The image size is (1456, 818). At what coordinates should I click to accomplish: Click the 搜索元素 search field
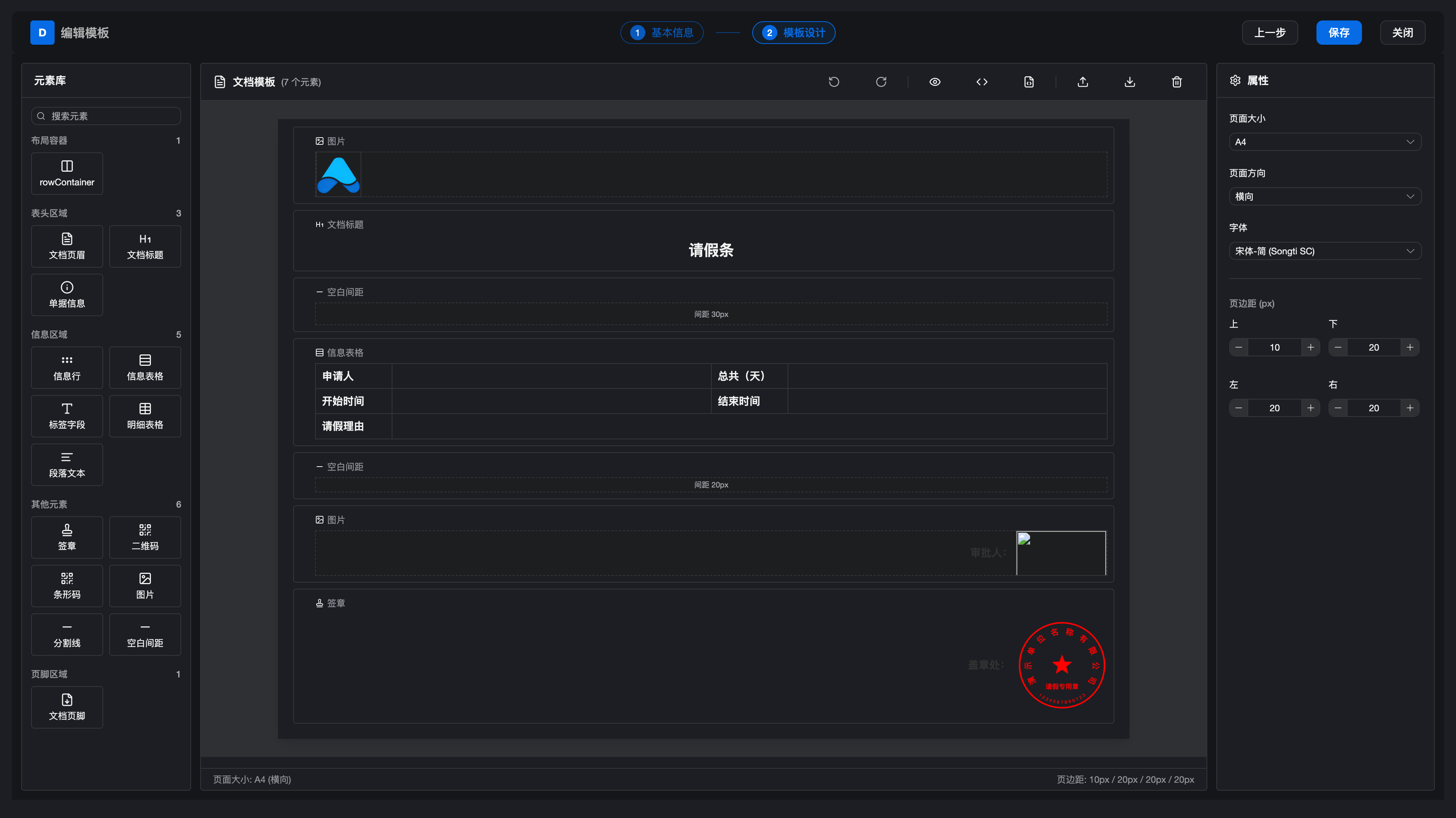(x=106, y=116)
